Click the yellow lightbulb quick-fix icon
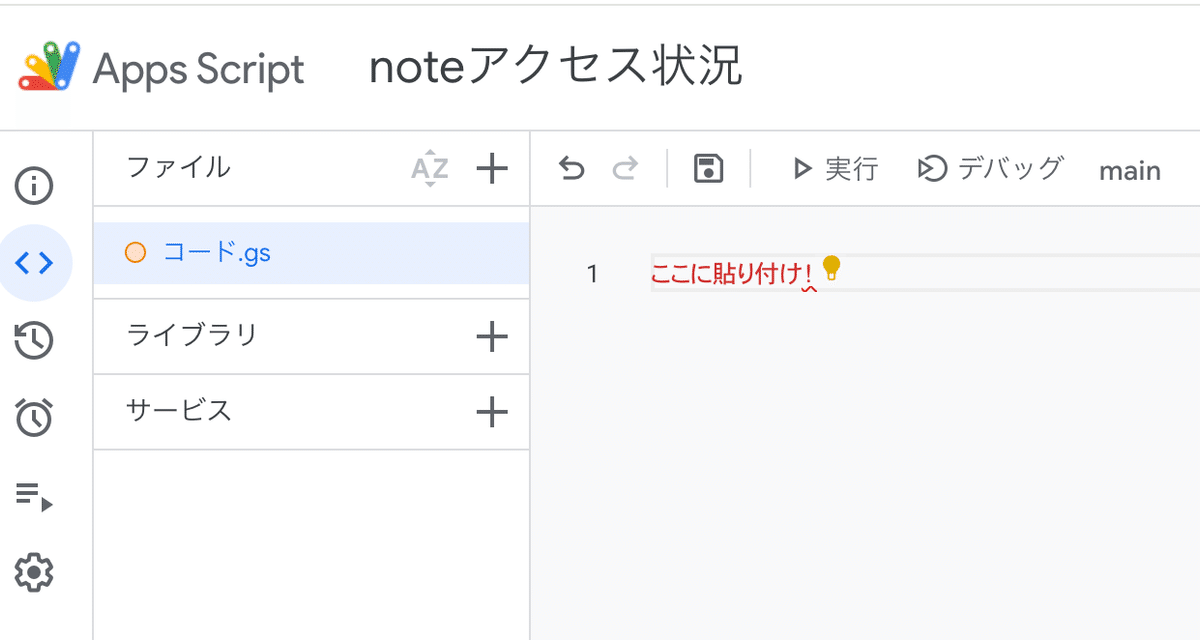The image size is (1200, 640). point(831,268)
